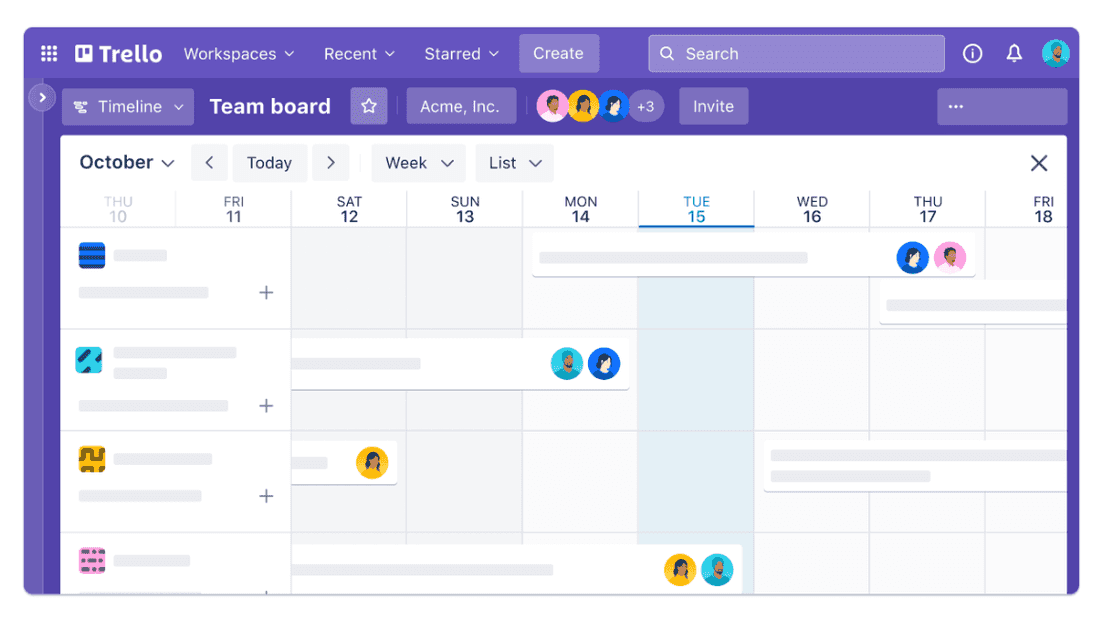
Task: Open the Recent menu
Action: point(359,54)
